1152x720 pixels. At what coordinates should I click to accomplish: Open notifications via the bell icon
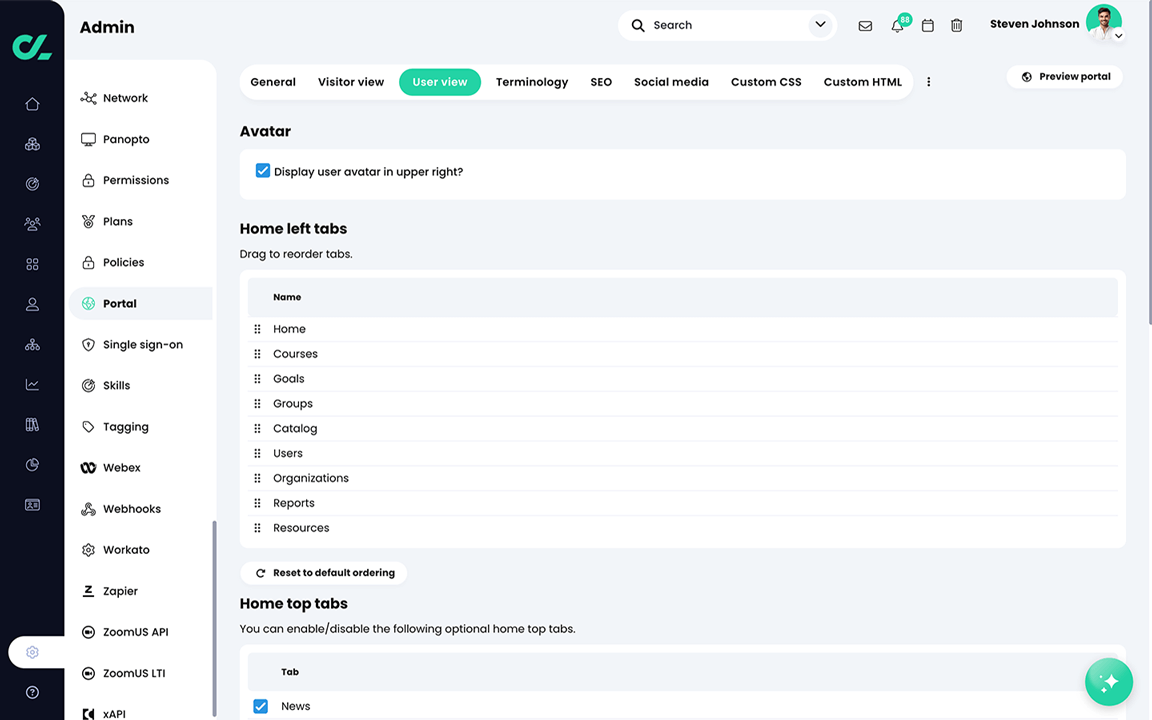(896, 25)
